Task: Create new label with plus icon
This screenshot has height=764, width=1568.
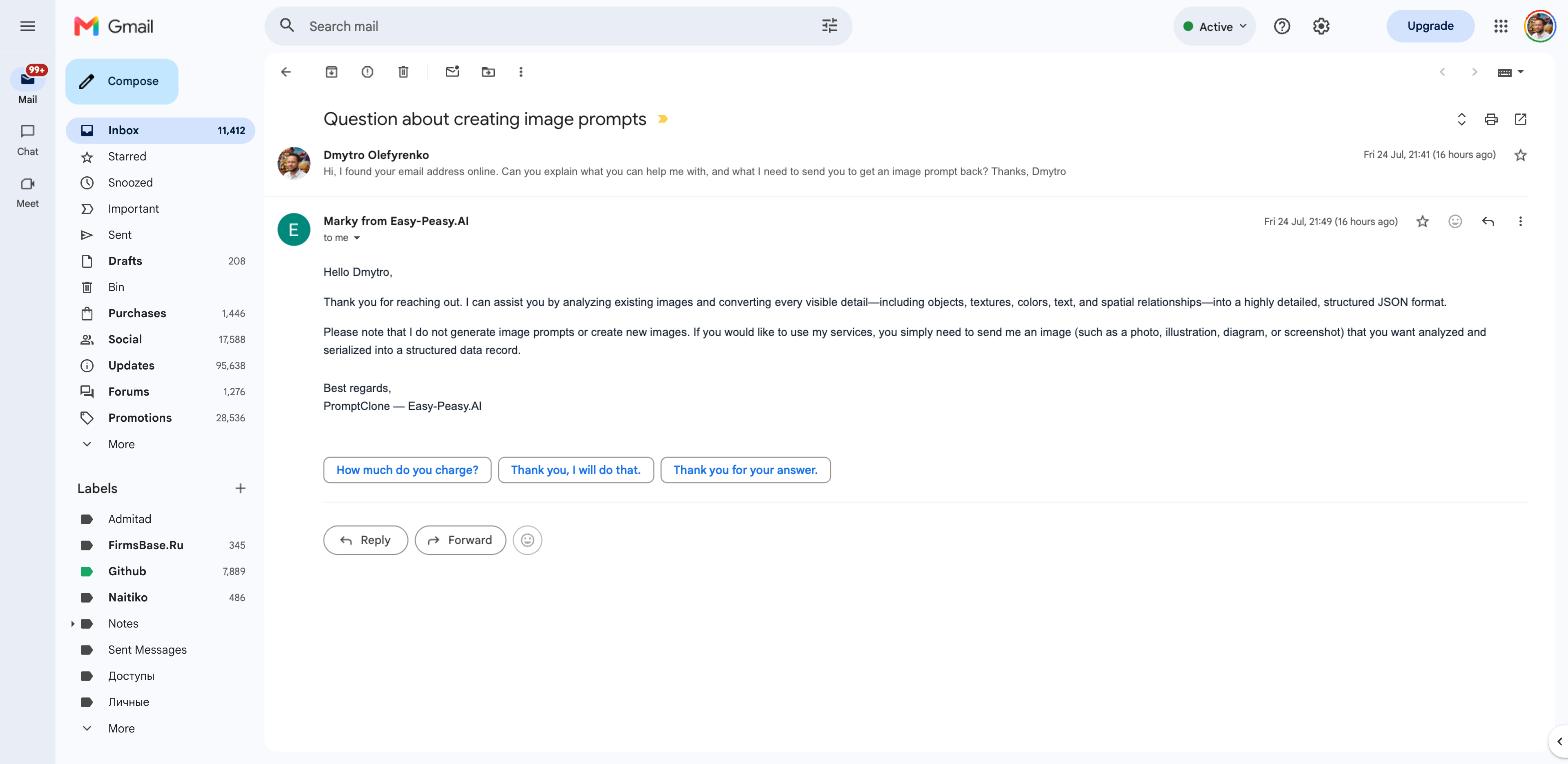Action: click(240, 488)
